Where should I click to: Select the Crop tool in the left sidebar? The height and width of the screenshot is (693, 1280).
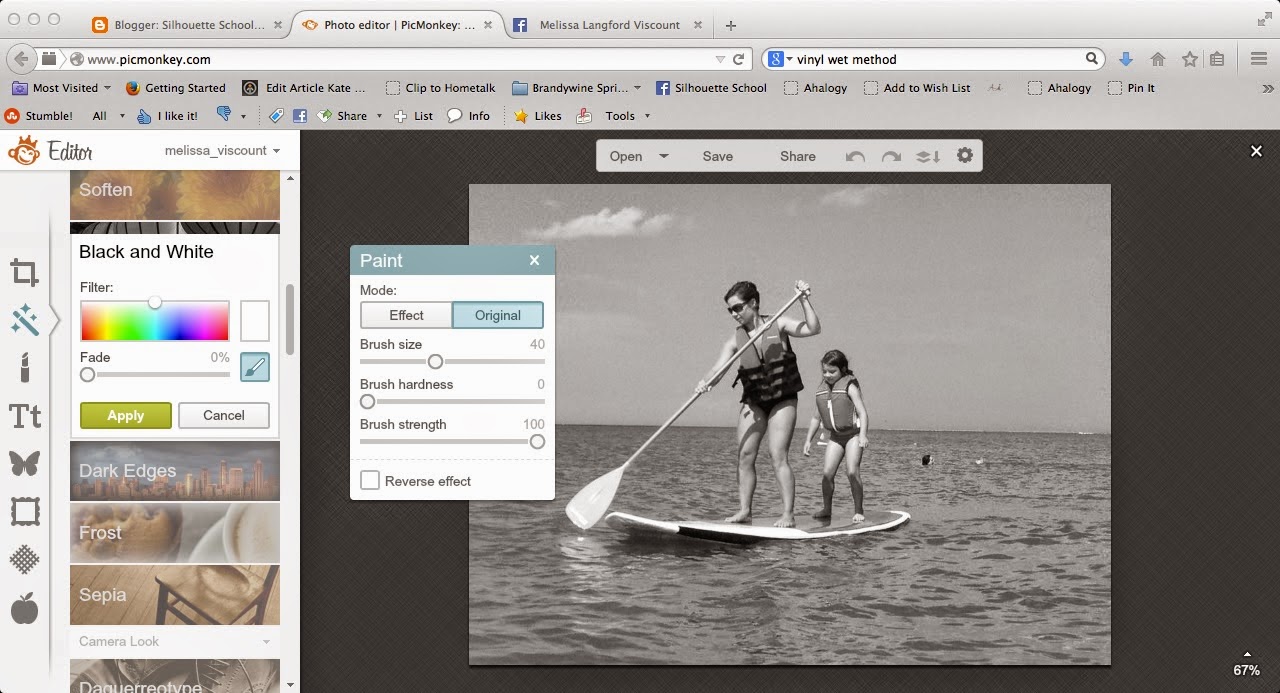(x=25, y=272)
